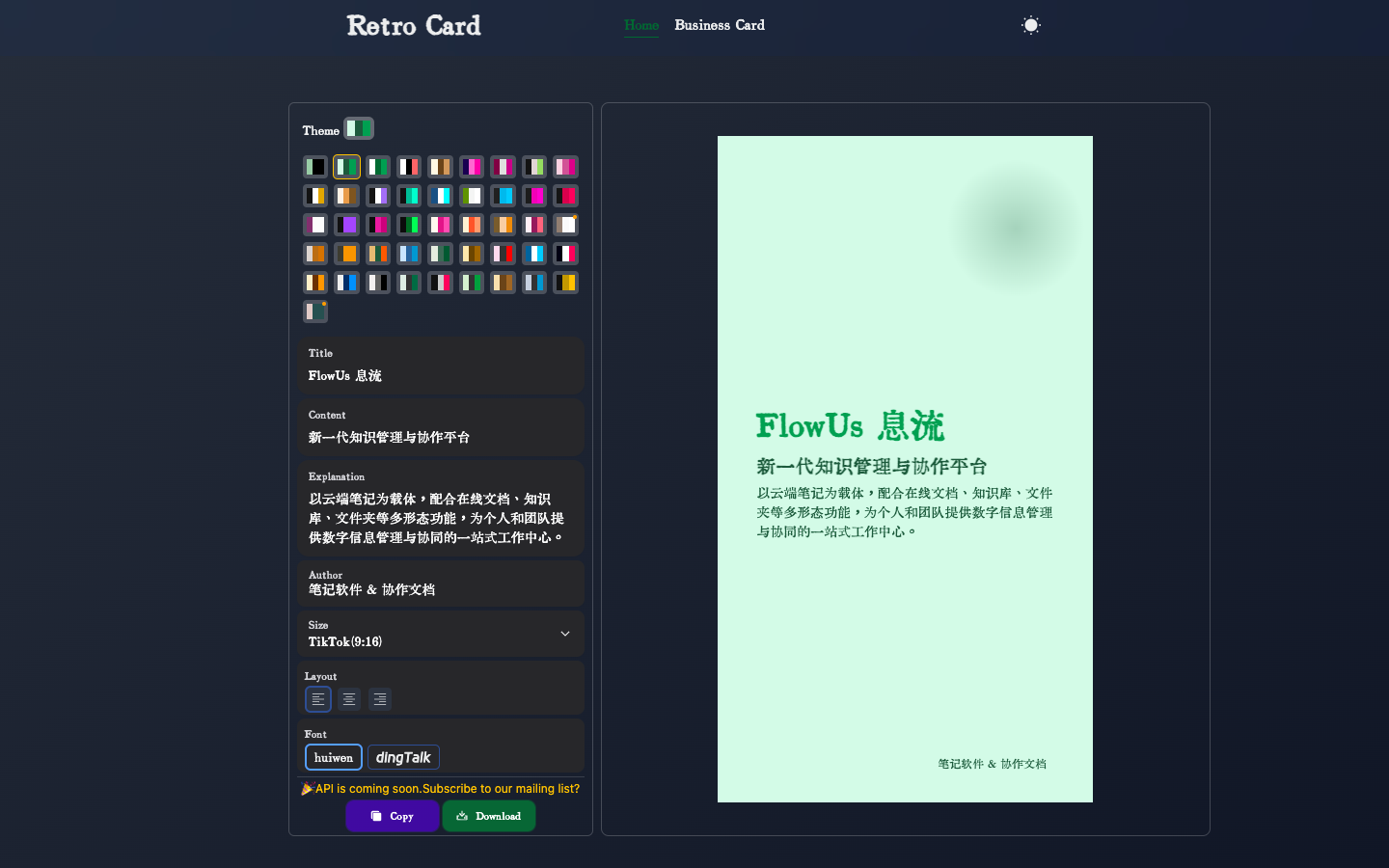Pick the light green, charcoal and green theme
The height and width of the screenshot is (868, 1389).
click(x=472, y=283)
